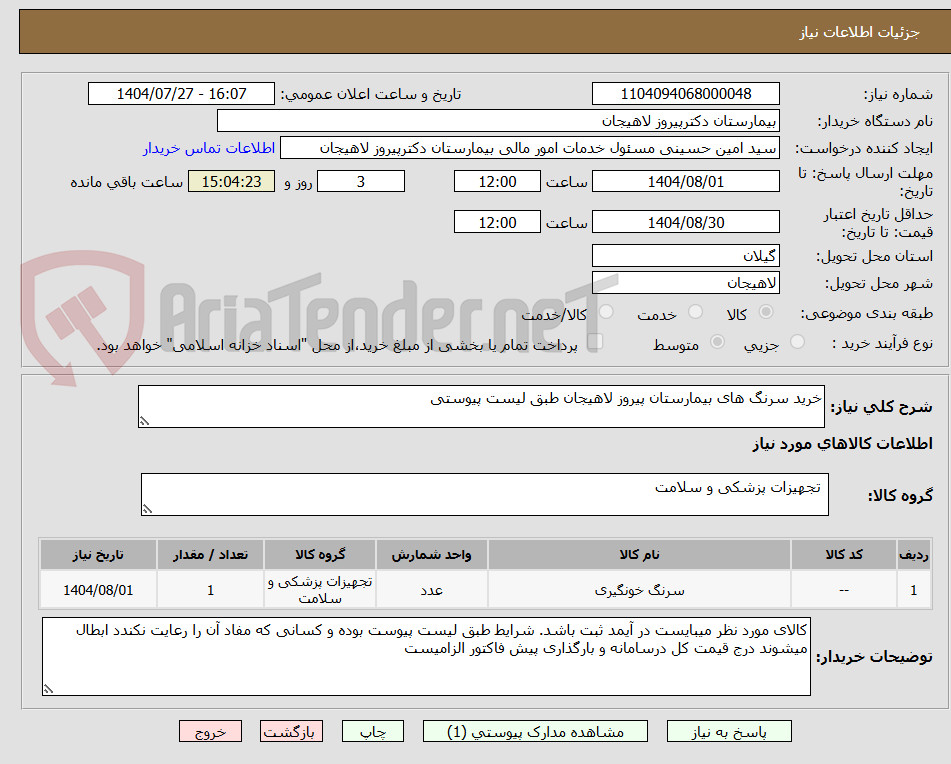This screenshot has width=951, height=764.
Task: Click the remaining days field showing 3
Action: tap(361, 181)
